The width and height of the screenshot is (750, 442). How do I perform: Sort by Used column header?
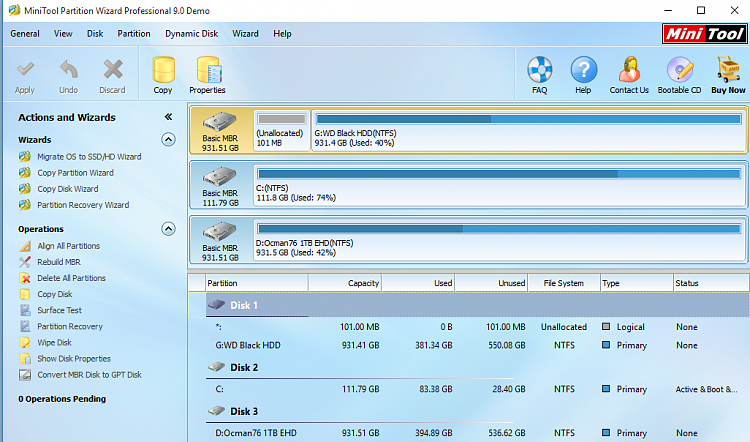(418, 283)
